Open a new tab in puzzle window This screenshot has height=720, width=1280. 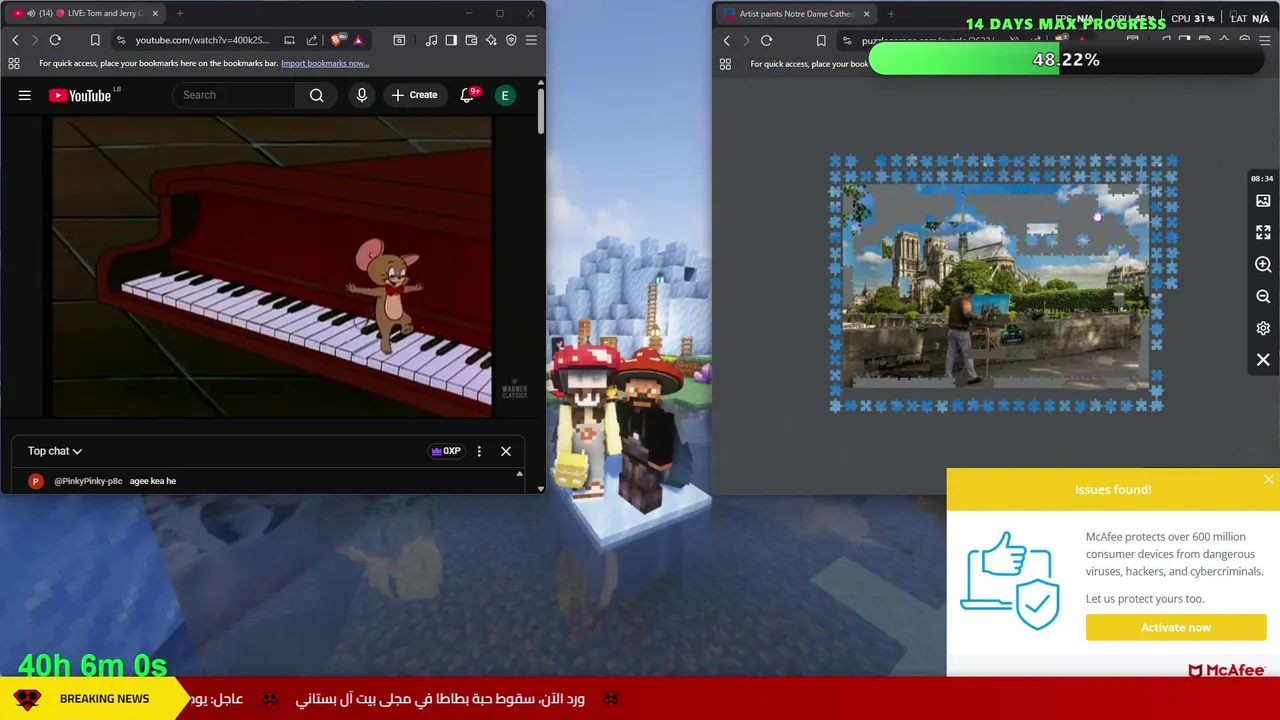coord(891,14)
